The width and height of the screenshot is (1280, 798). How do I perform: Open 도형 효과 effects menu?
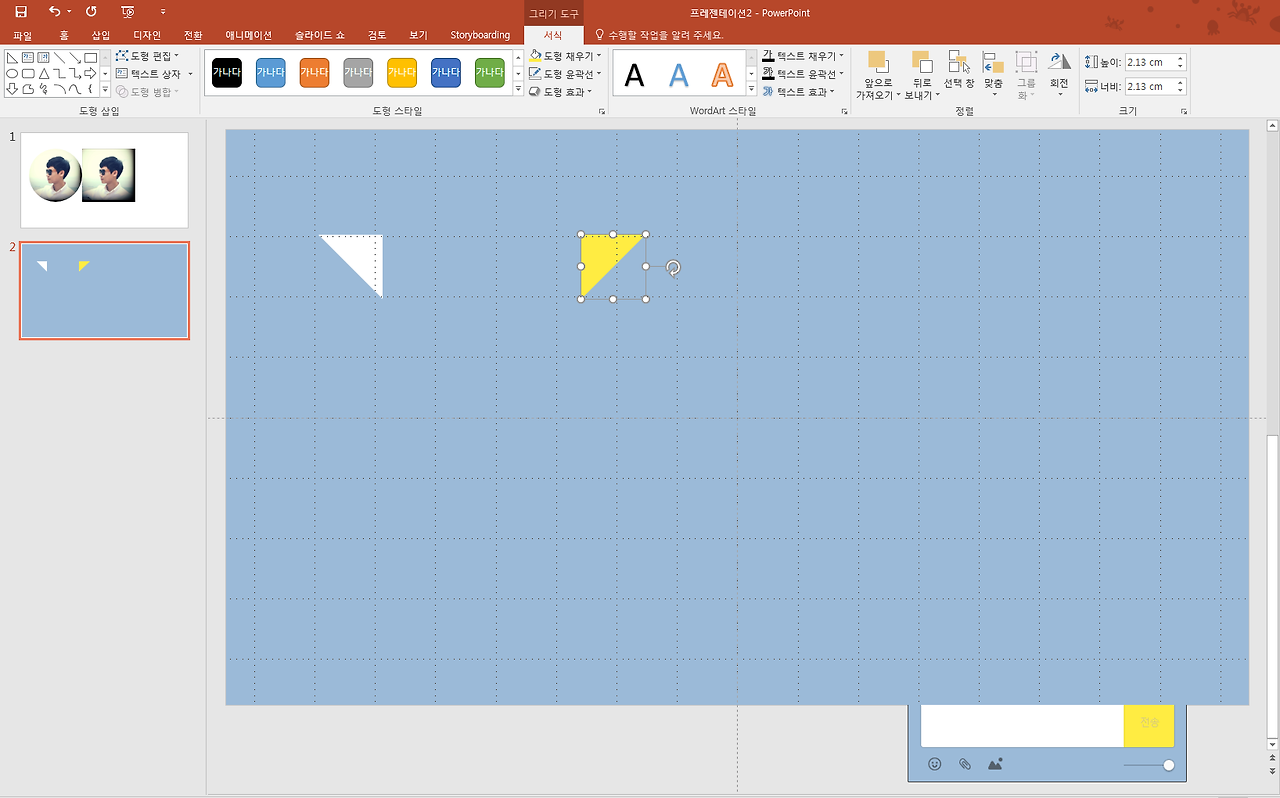coord(561,92)
